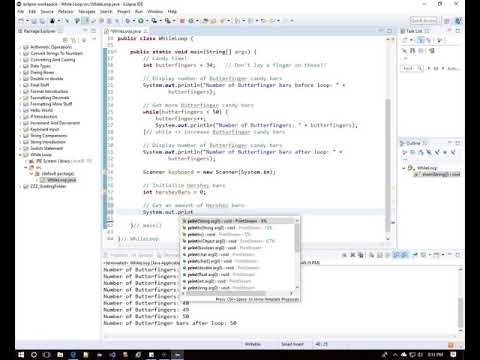Toggle Link with Editor in Package Explorer
Viewport: 480px width, 360px height.
[x=74, y=40]
